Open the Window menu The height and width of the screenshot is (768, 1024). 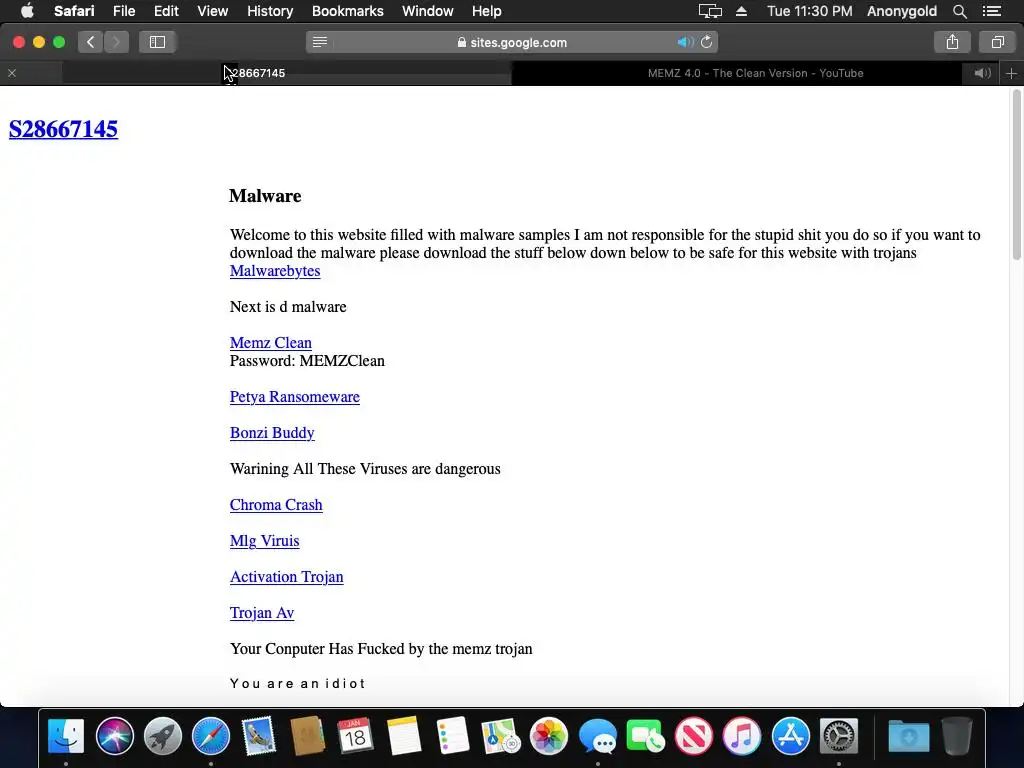428,11
